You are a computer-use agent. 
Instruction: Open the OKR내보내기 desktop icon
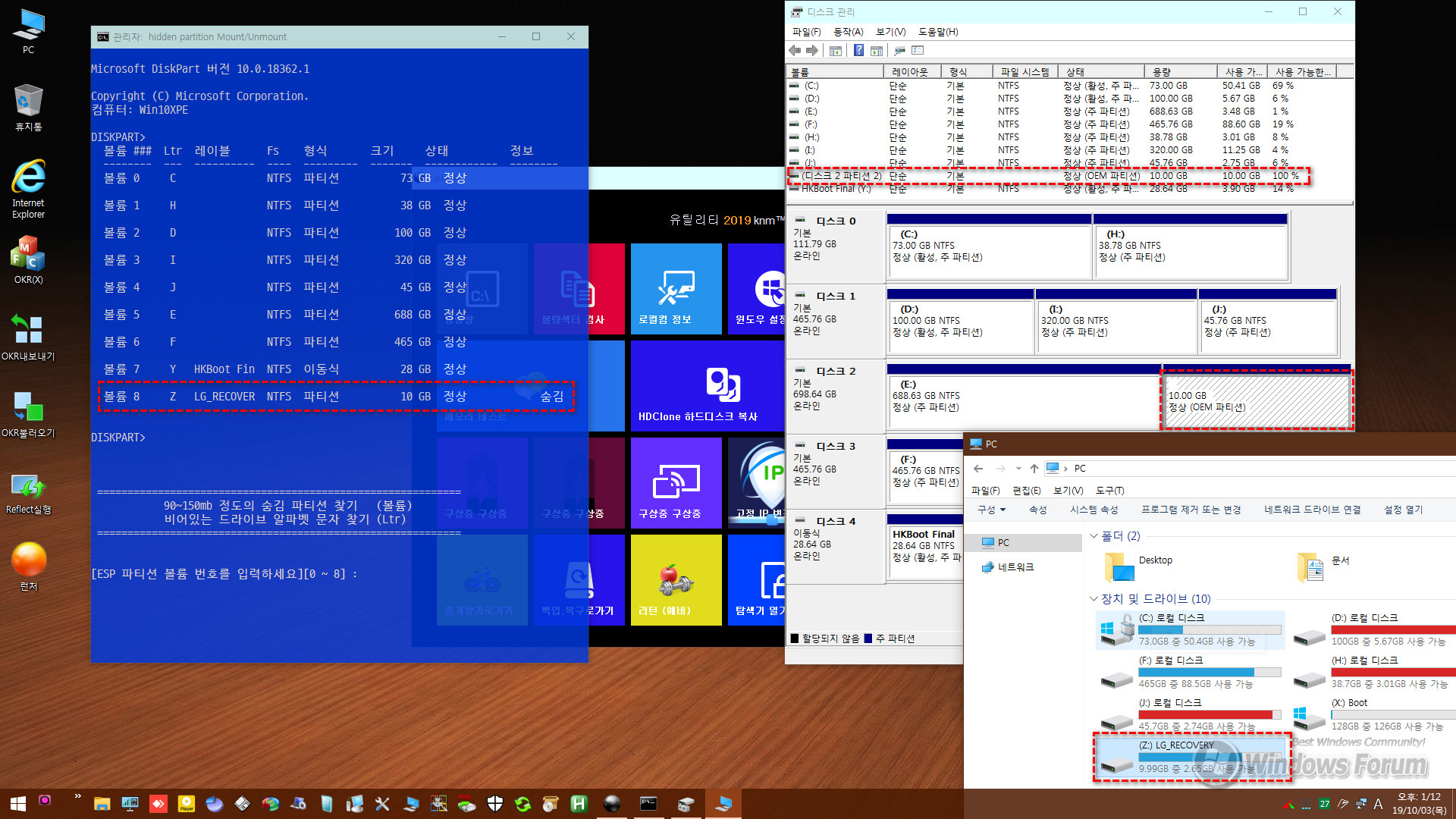(x=28, y=337)
